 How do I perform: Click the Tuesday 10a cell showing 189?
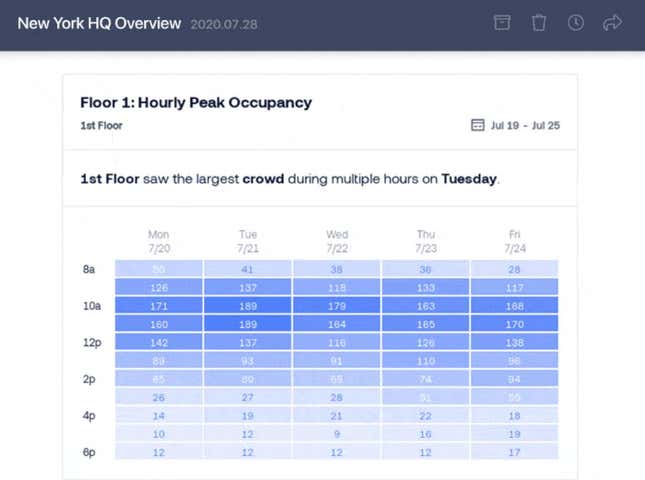coord(248,306)
